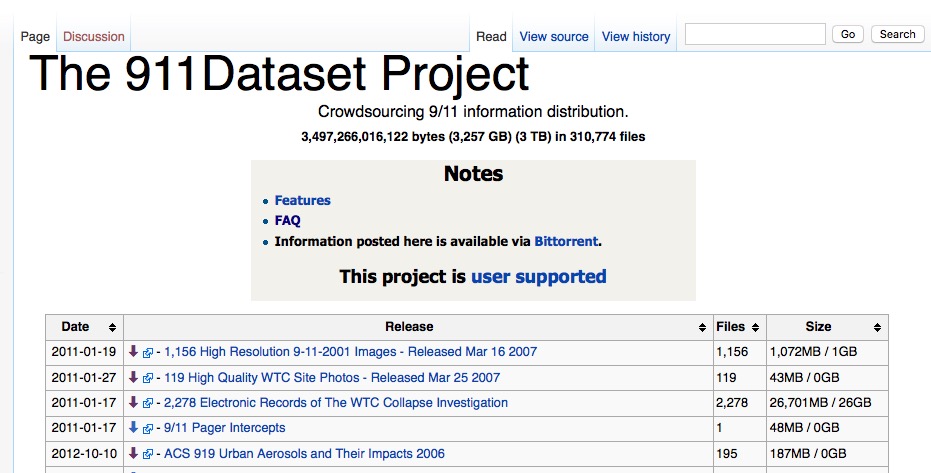Viewport: 931px width, 473px height.
Task: Click external link icon for 119 WTC Site Photos
Action: point(148,378)
